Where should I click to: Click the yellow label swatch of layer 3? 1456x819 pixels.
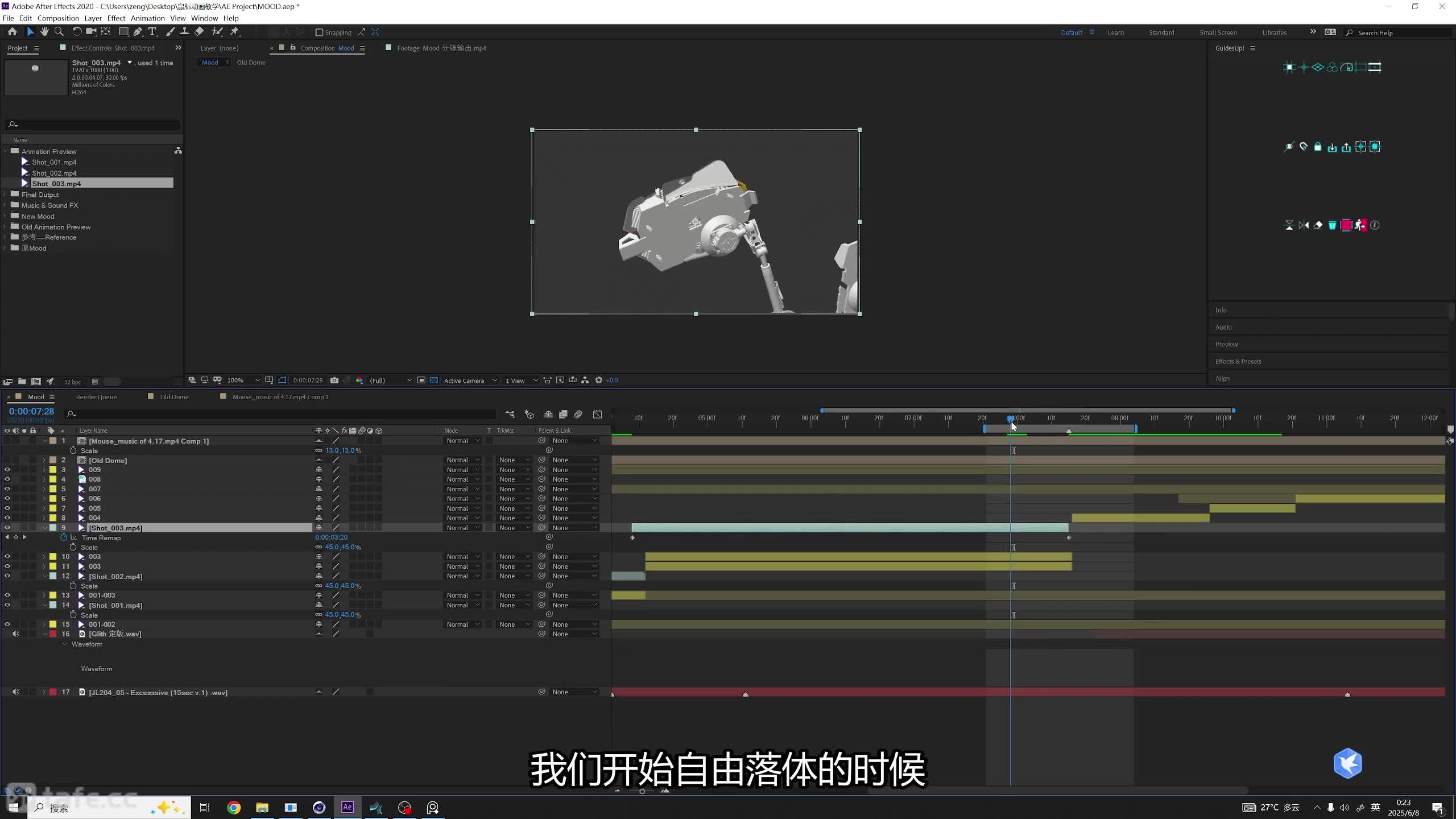(53, 470)
